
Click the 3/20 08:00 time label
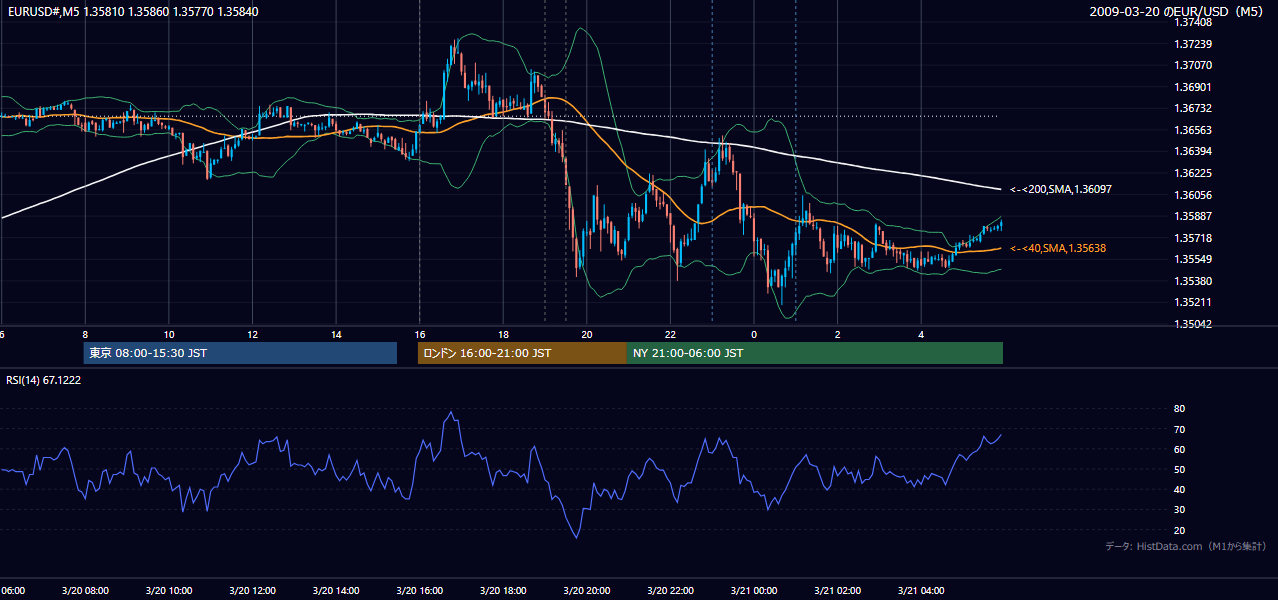tap(86, 591)
